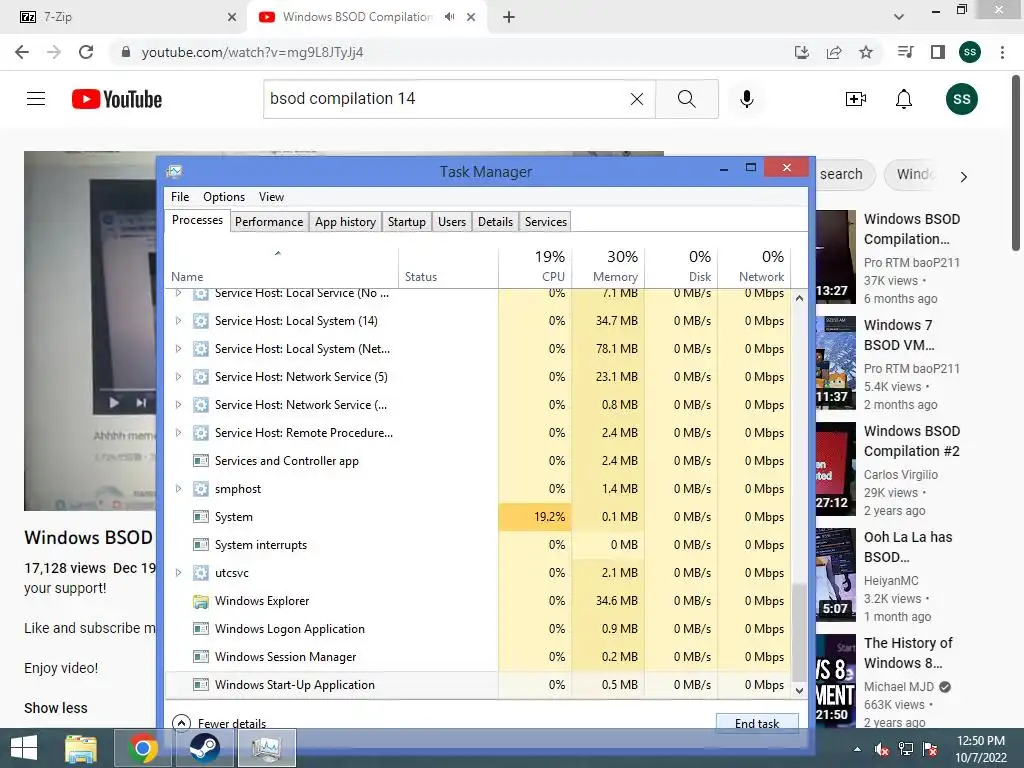
Task: Click the YouTube logo
Action: pos(117,99)
